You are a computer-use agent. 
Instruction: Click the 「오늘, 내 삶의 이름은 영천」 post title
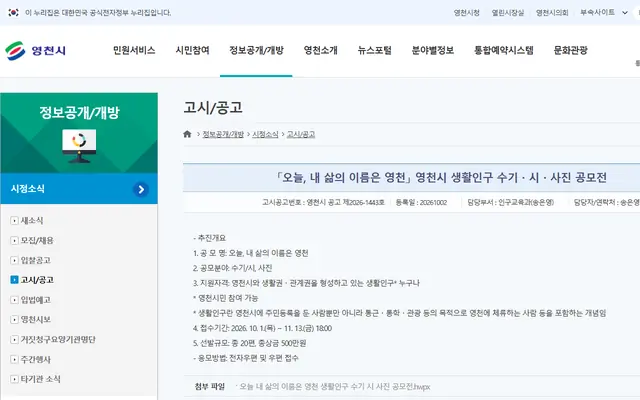click(x=440, y=178)
